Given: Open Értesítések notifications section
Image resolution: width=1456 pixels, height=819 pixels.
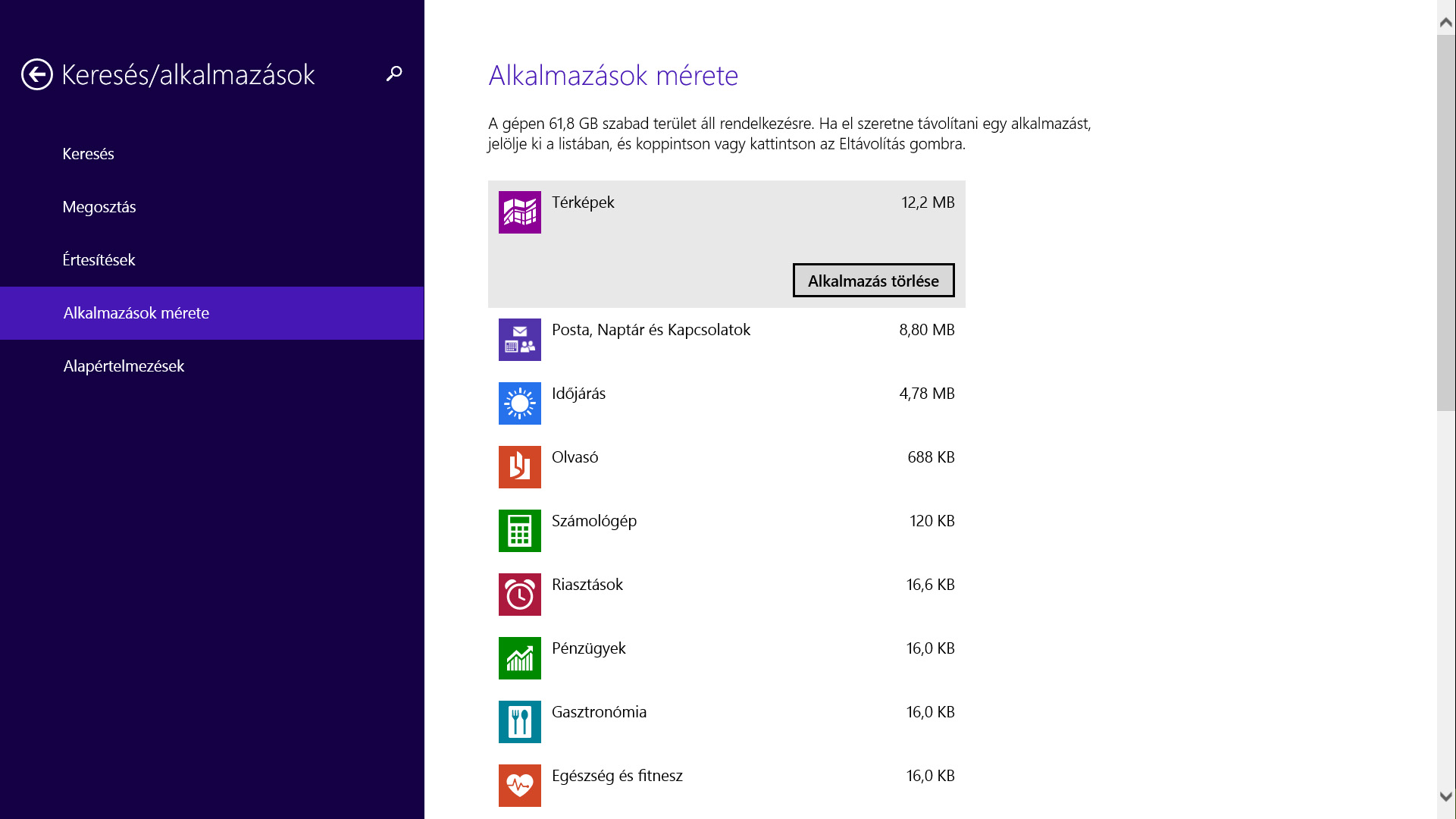Looking at the screenshot, I should pos(99,260).
